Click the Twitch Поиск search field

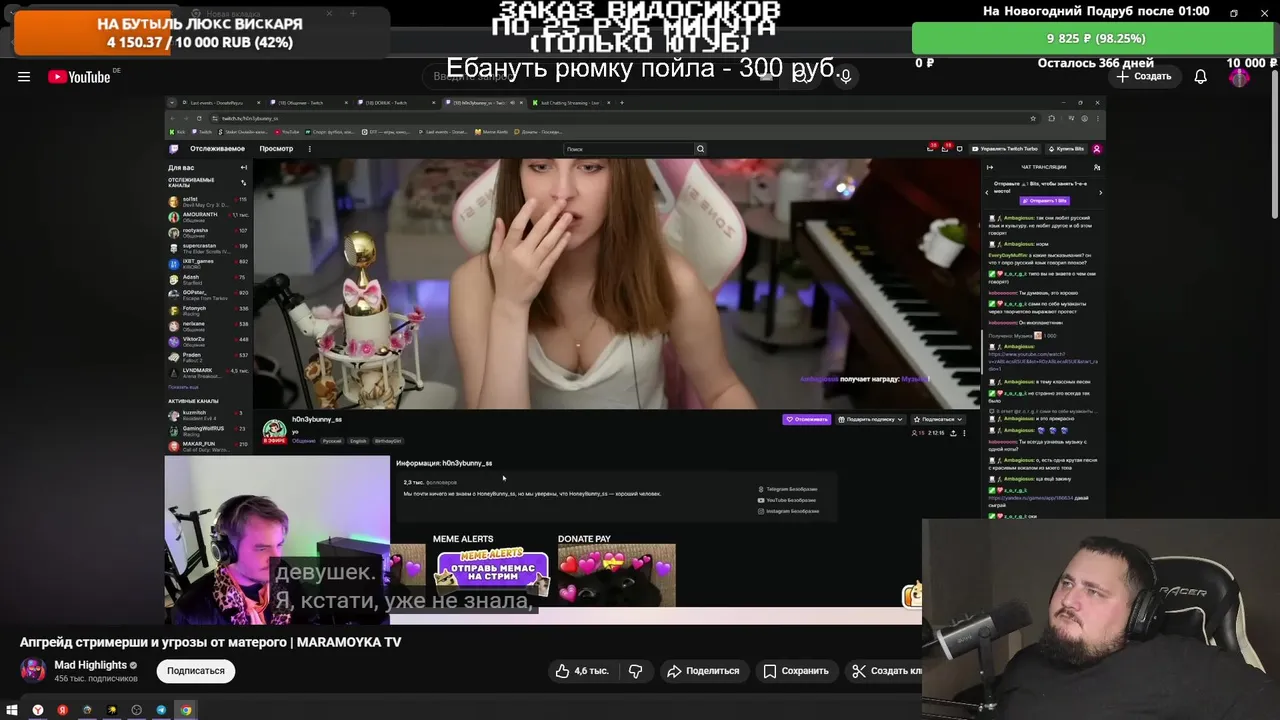click(628, 149)
